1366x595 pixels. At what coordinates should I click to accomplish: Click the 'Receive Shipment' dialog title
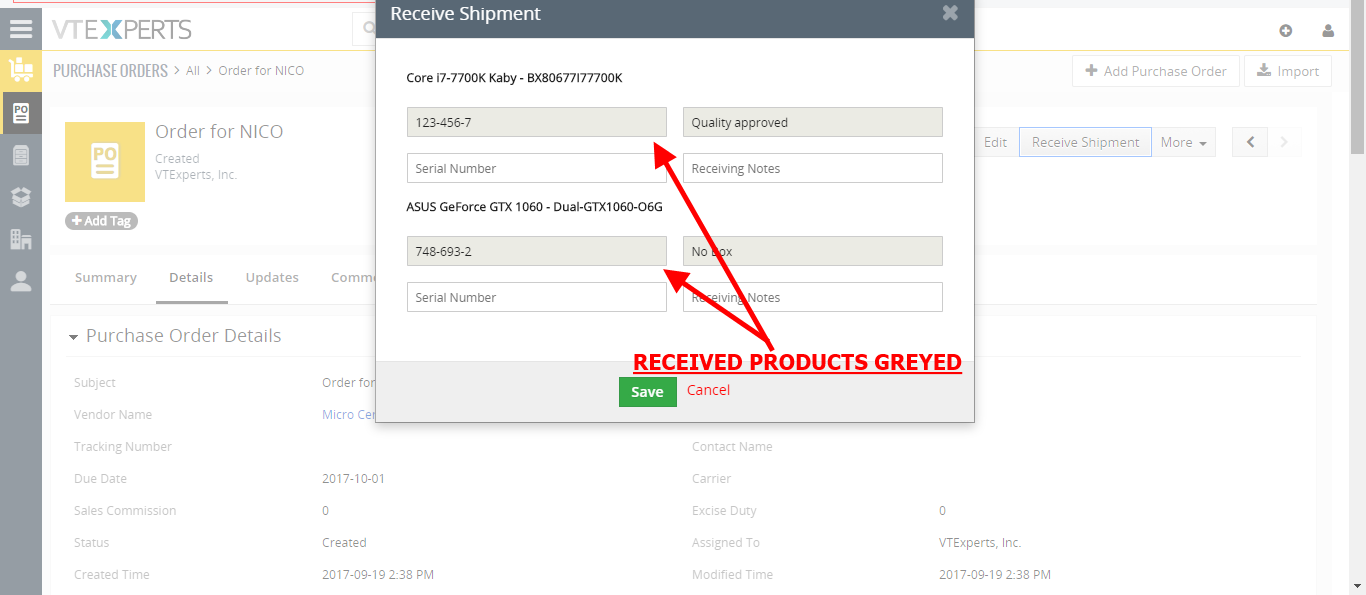click(465, 14)
